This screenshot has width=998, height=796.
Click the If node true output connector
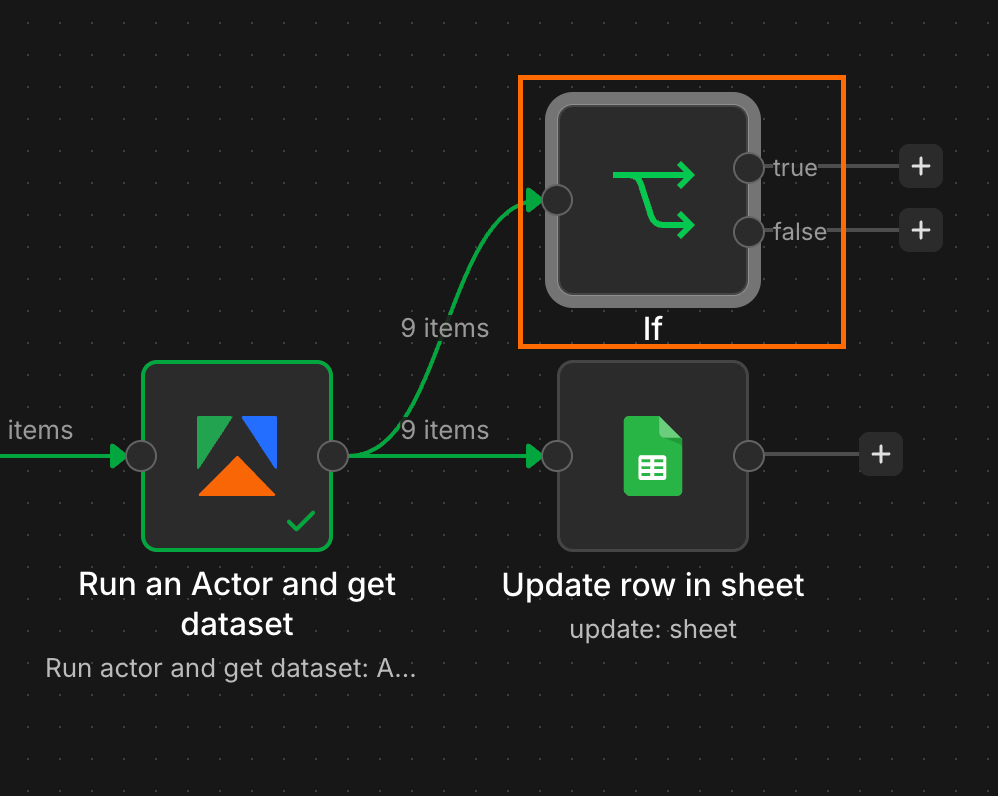tap(748, 168)
